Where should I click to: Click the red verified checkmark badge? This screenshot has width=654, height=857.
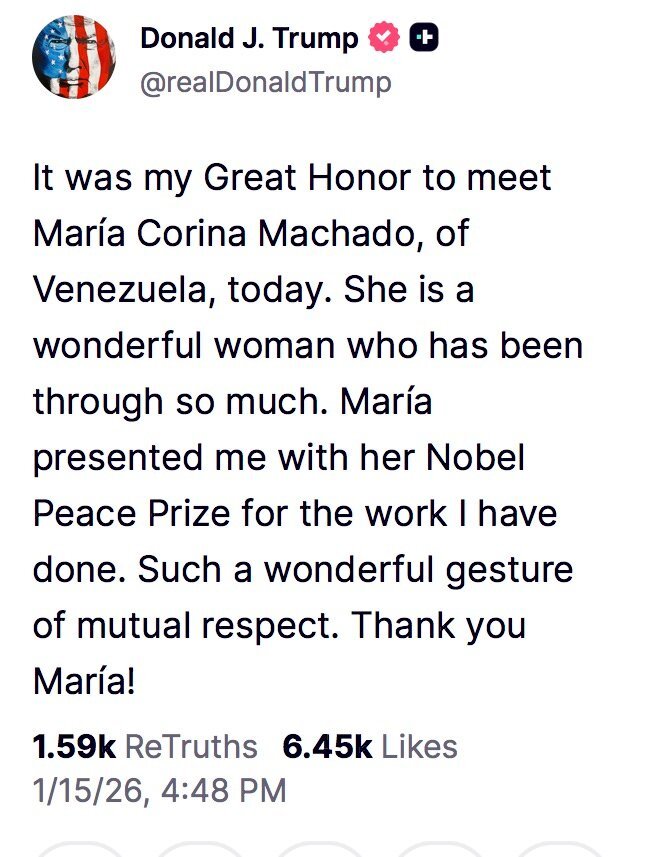coord(384,39)
